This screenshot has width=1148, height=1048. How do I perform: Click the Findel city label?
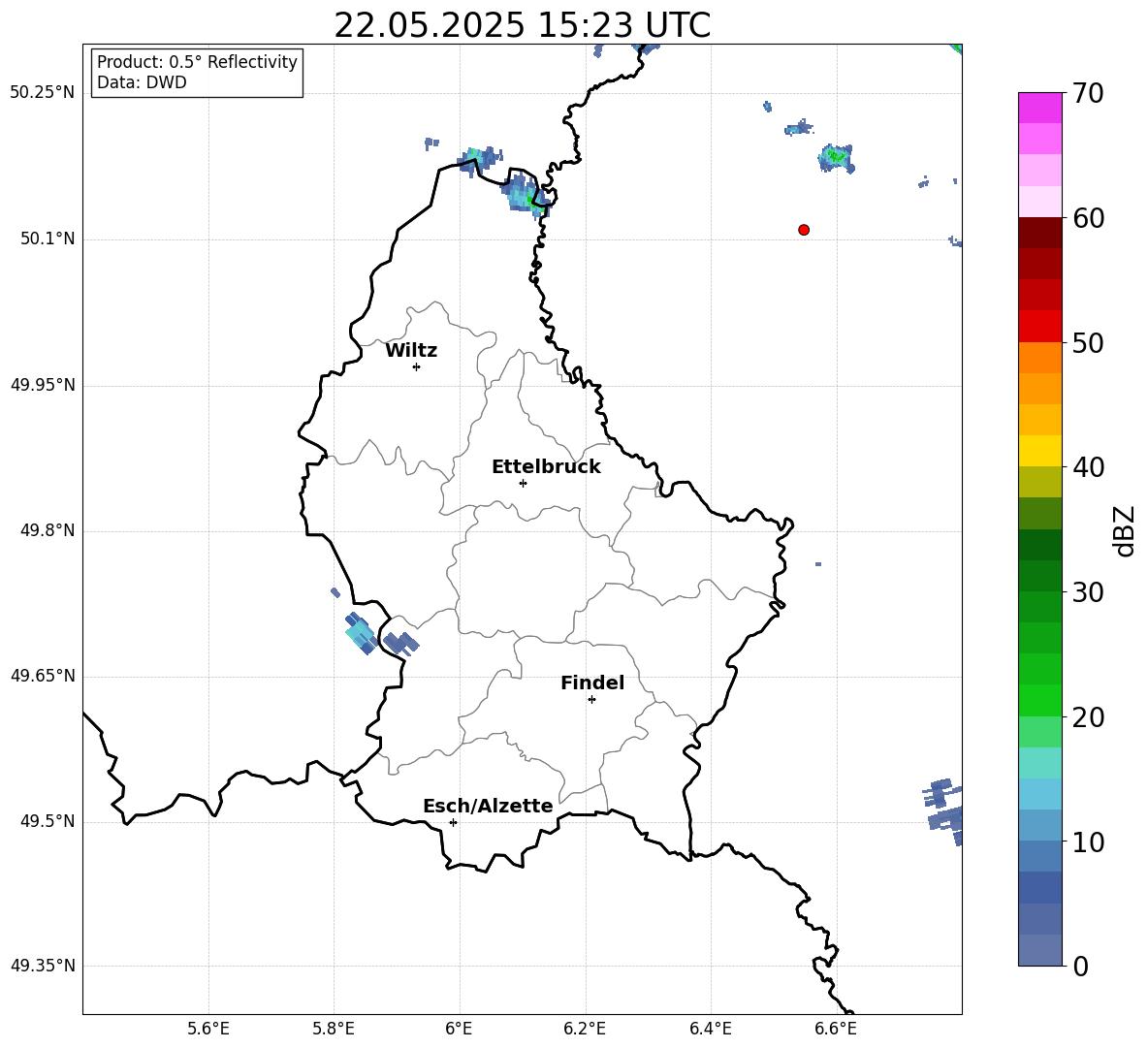[x=592, y=683]
